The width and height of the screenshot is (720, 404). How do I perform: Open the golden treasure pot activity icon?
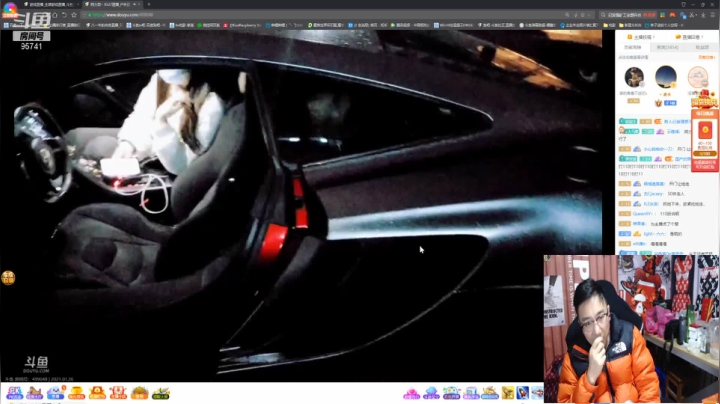coord(76,393)
